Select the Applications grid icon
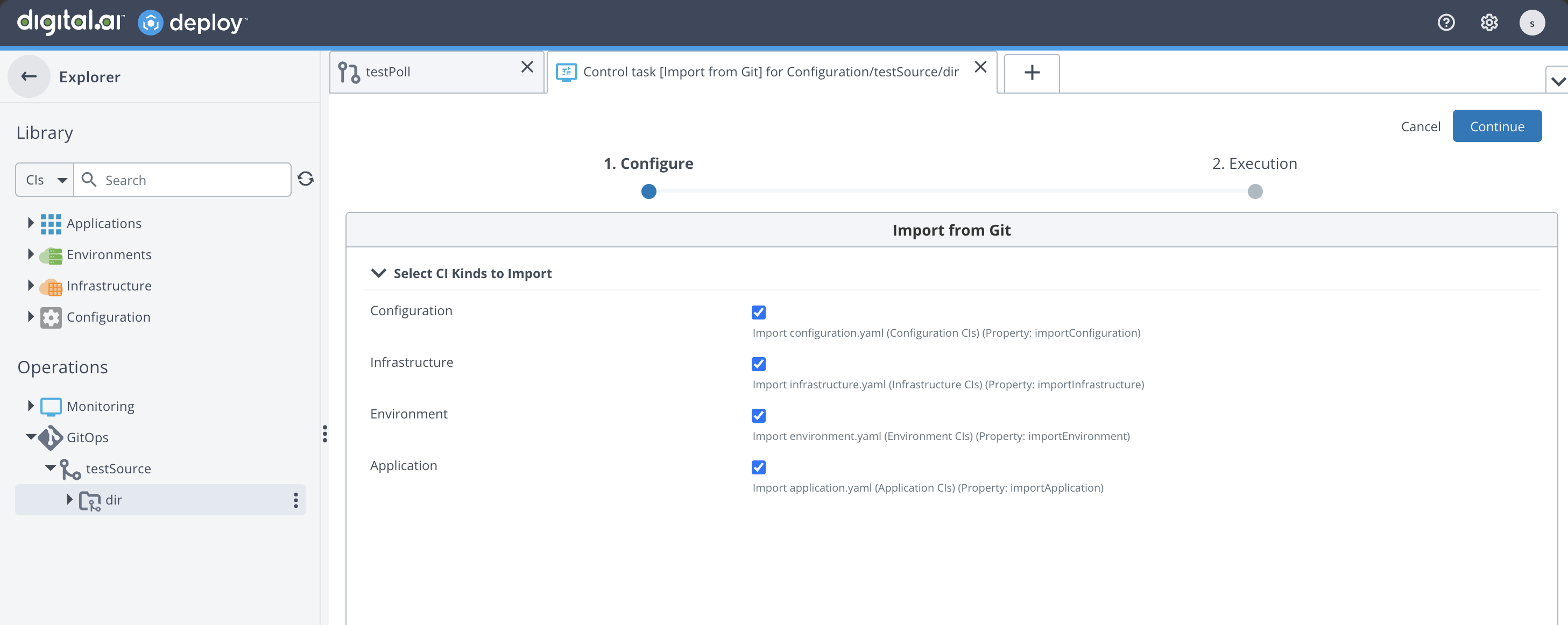Viewport: 1568px width, 625px height. (51, 224)
